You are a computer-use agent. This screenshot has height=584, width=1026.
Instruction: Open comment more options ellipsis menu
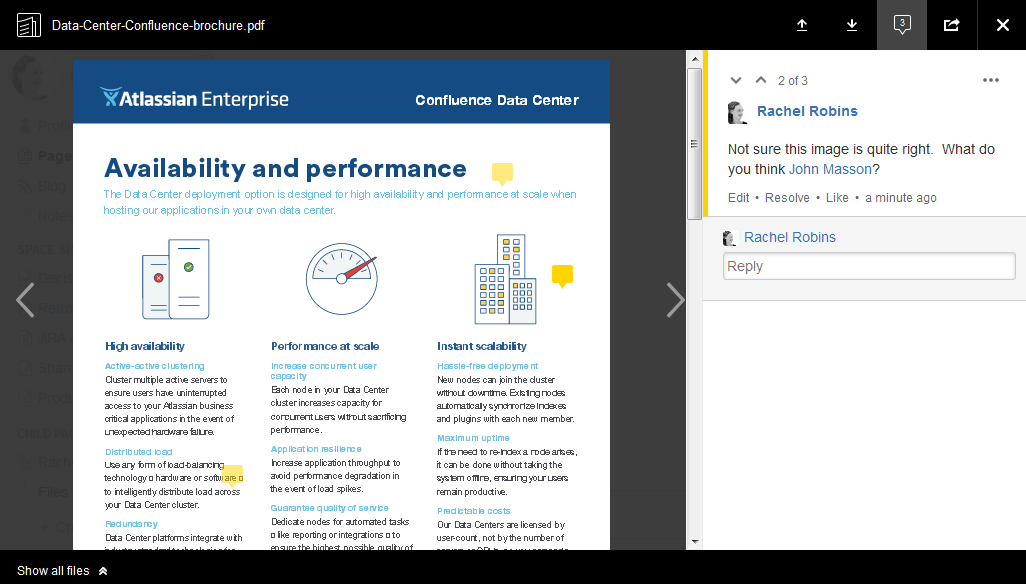point(991,80)
